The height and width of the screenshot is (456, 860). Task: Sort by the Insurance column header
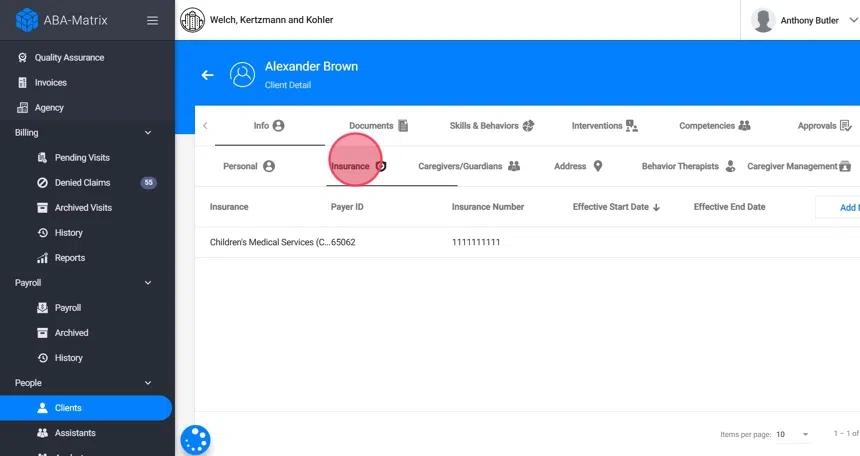[x=229, y=207]
